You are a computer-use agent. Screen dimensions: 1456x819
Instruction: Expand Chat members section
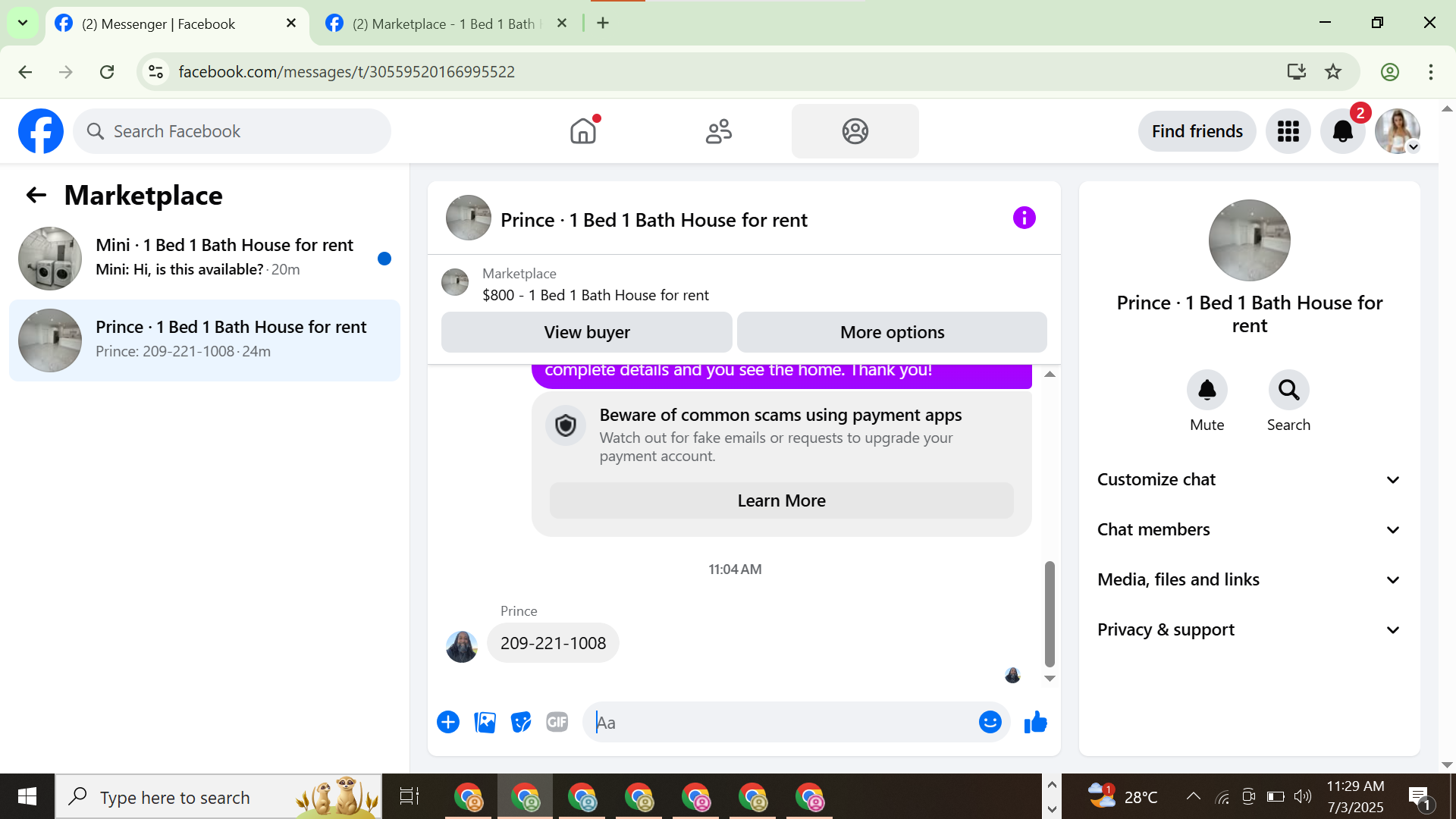pyautogui.click(x=1248, y=530)
